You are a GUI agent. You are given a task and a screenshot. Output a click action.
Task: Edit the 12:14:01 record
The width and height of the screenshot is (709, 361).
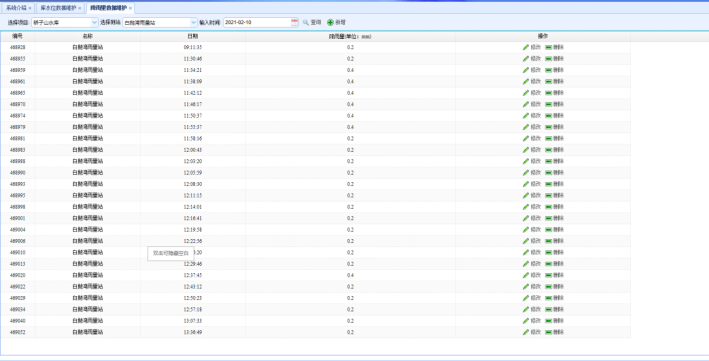point(532,207)
